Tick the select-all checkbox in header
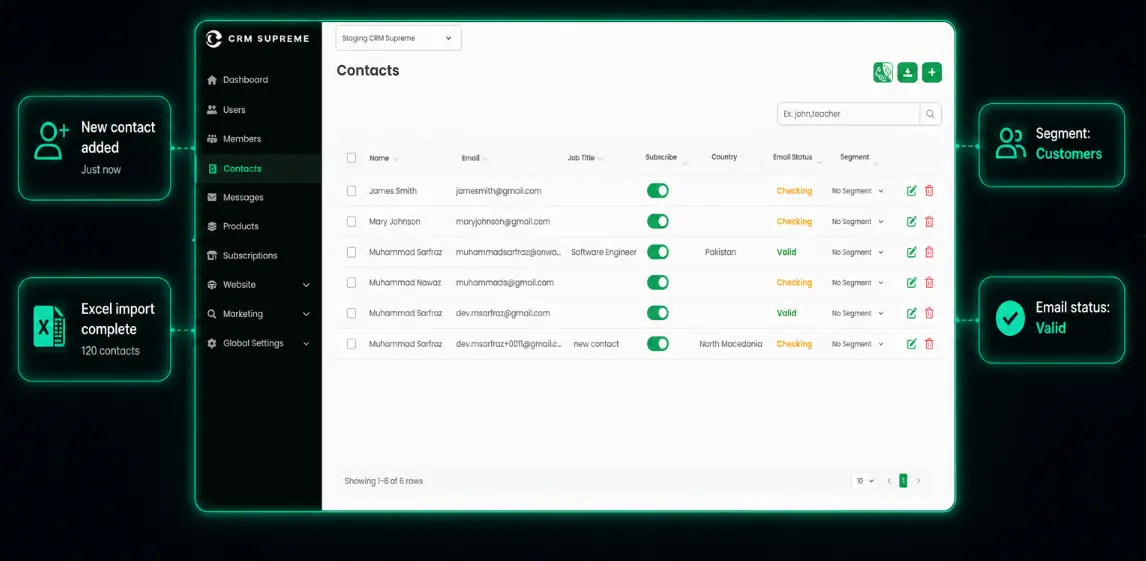 tap(352, 158)
